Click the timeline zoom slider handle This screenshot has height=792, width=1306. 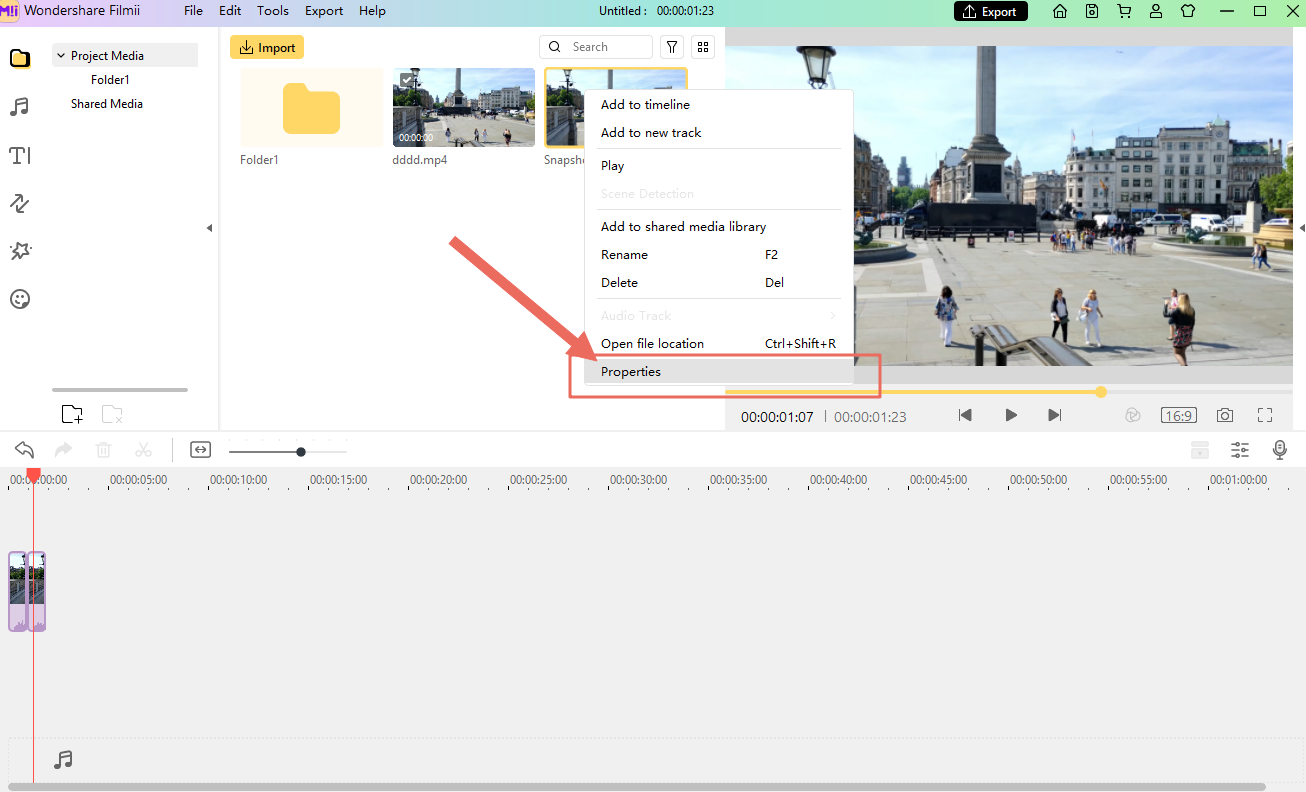click(x=301, y=452)
